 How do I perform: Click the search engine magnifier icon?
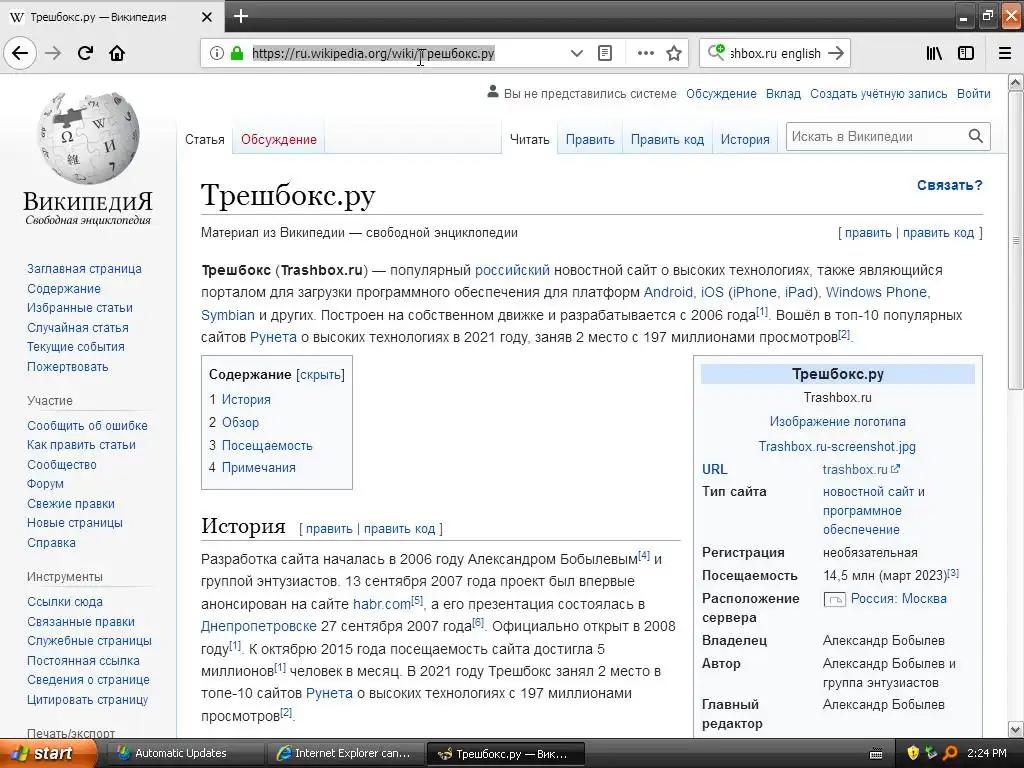coord(716,52)
